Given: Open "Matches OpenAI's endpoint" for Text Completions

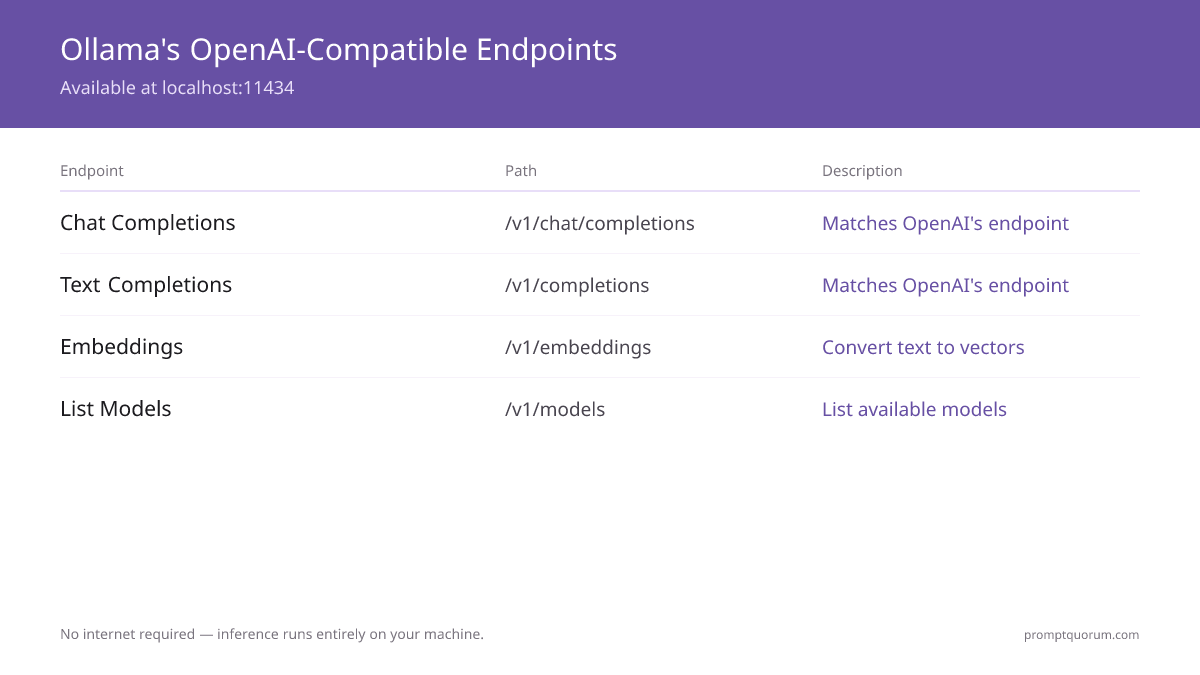Looking at the screenshot, I should click(x=945, y=286).
